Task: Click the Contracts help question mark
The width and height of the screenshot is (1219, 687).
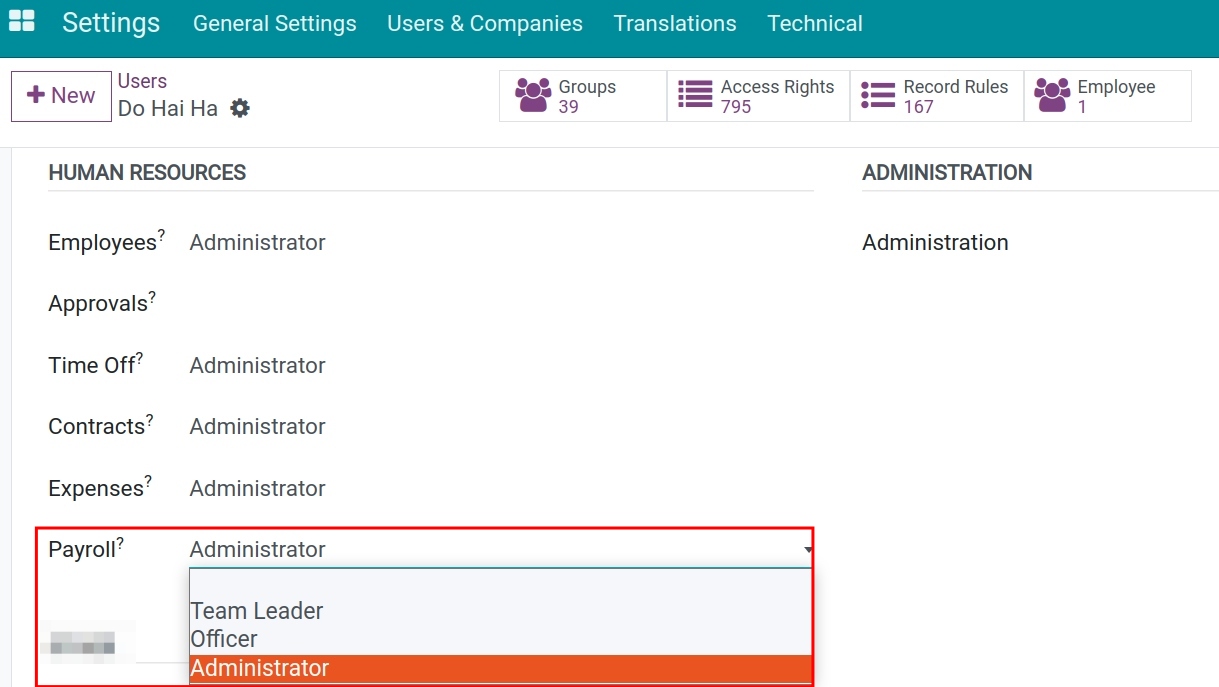Action: (150, 420)
